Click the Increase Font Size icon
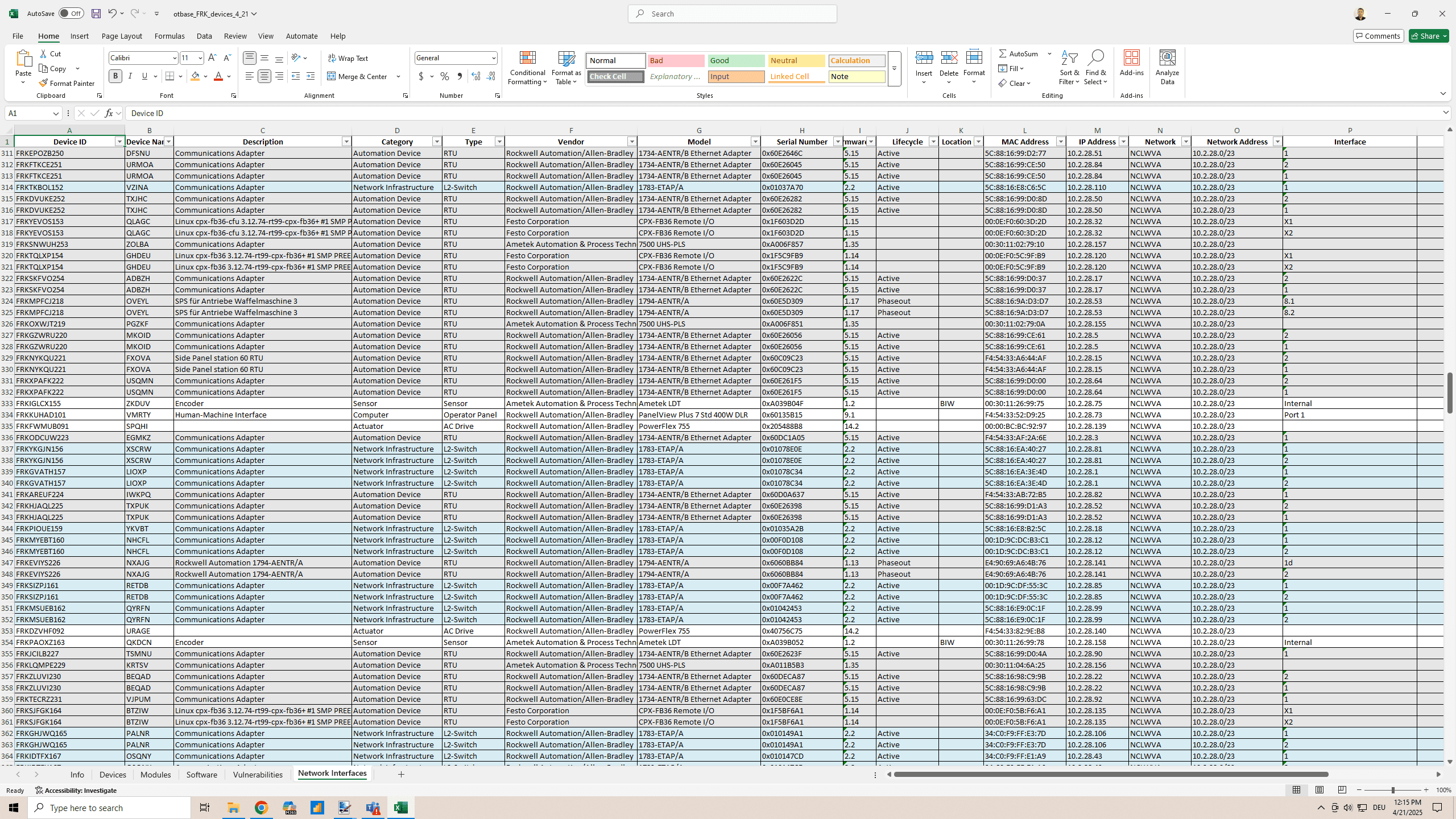1456x819 pixels. tap(212, 58)
